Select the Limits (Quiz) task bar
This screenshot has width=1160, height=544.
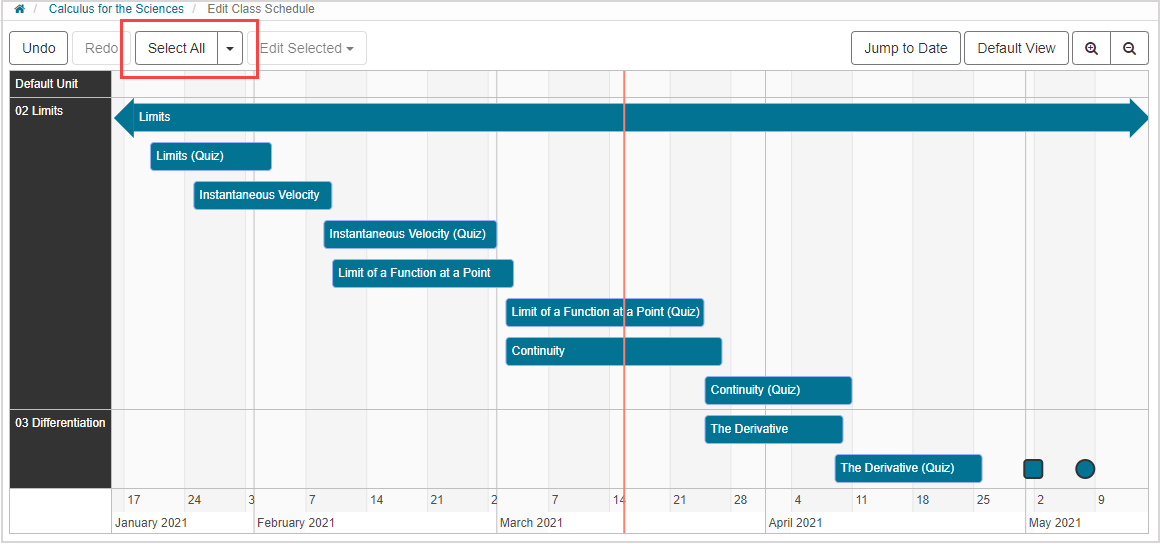tap(211, 156)
